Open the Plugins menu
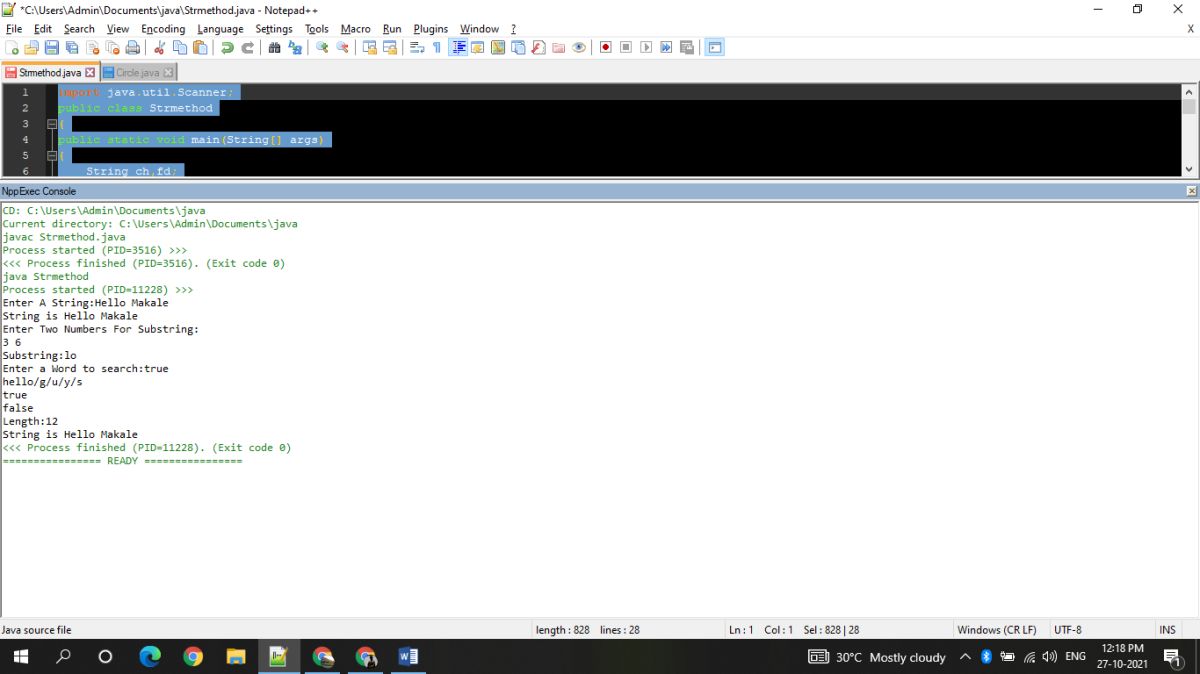Image resolution: width=1200 pixels, height=674 pixels. 431,29
